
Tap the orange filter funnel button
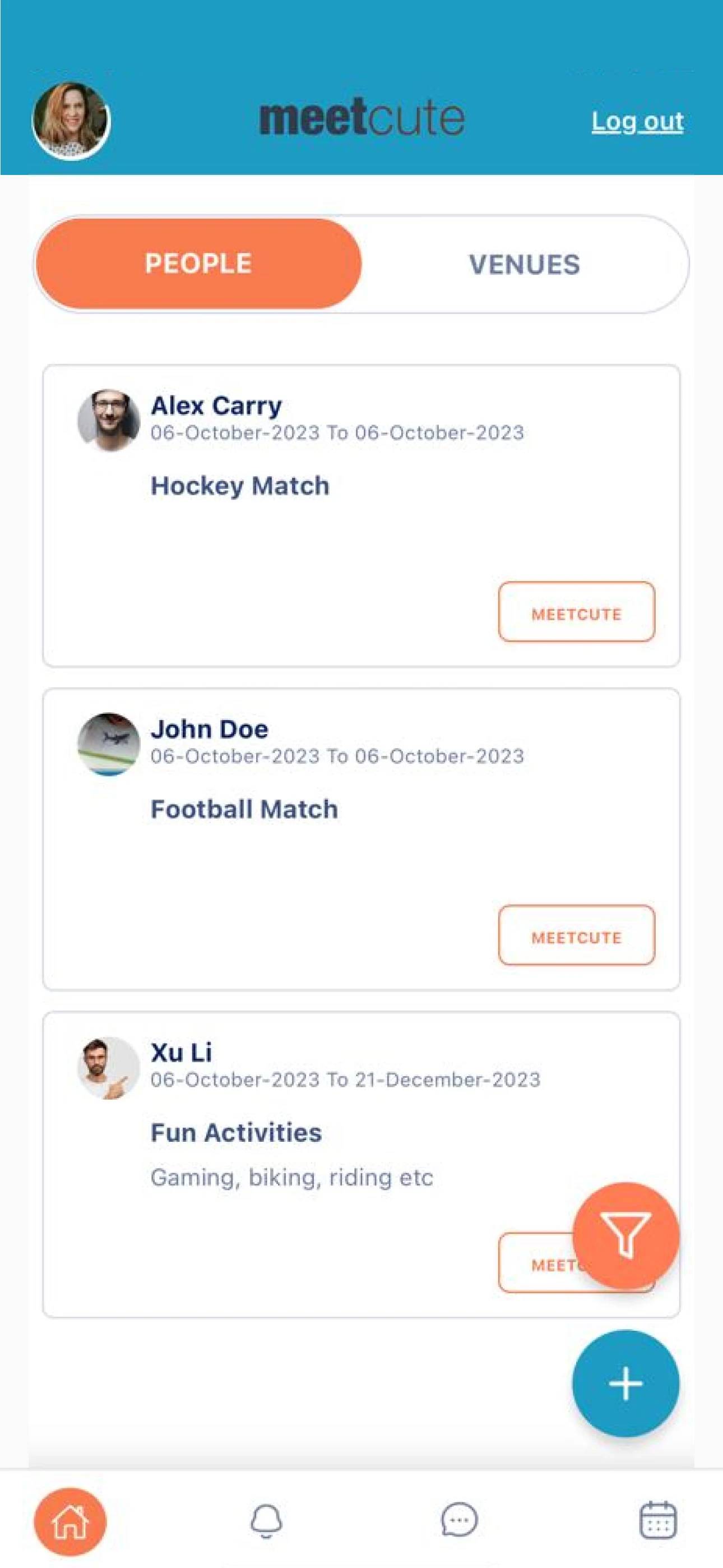click(x=625, y=1235)
